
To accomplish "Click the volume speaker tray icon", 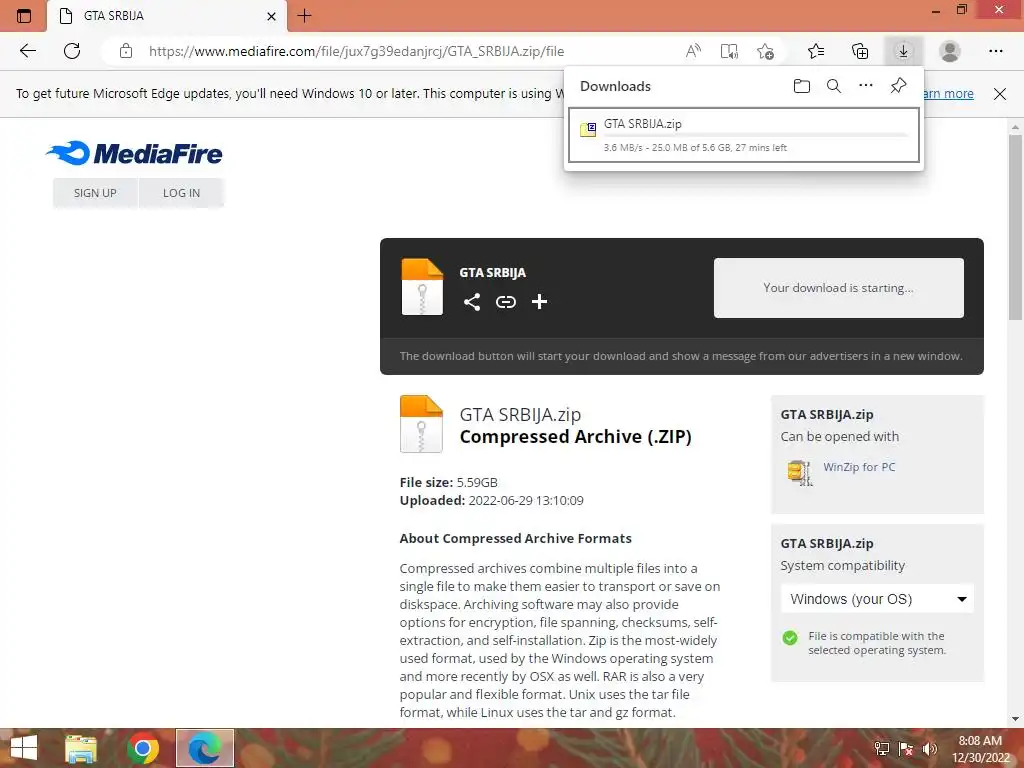I will click(x=930, y=749).
